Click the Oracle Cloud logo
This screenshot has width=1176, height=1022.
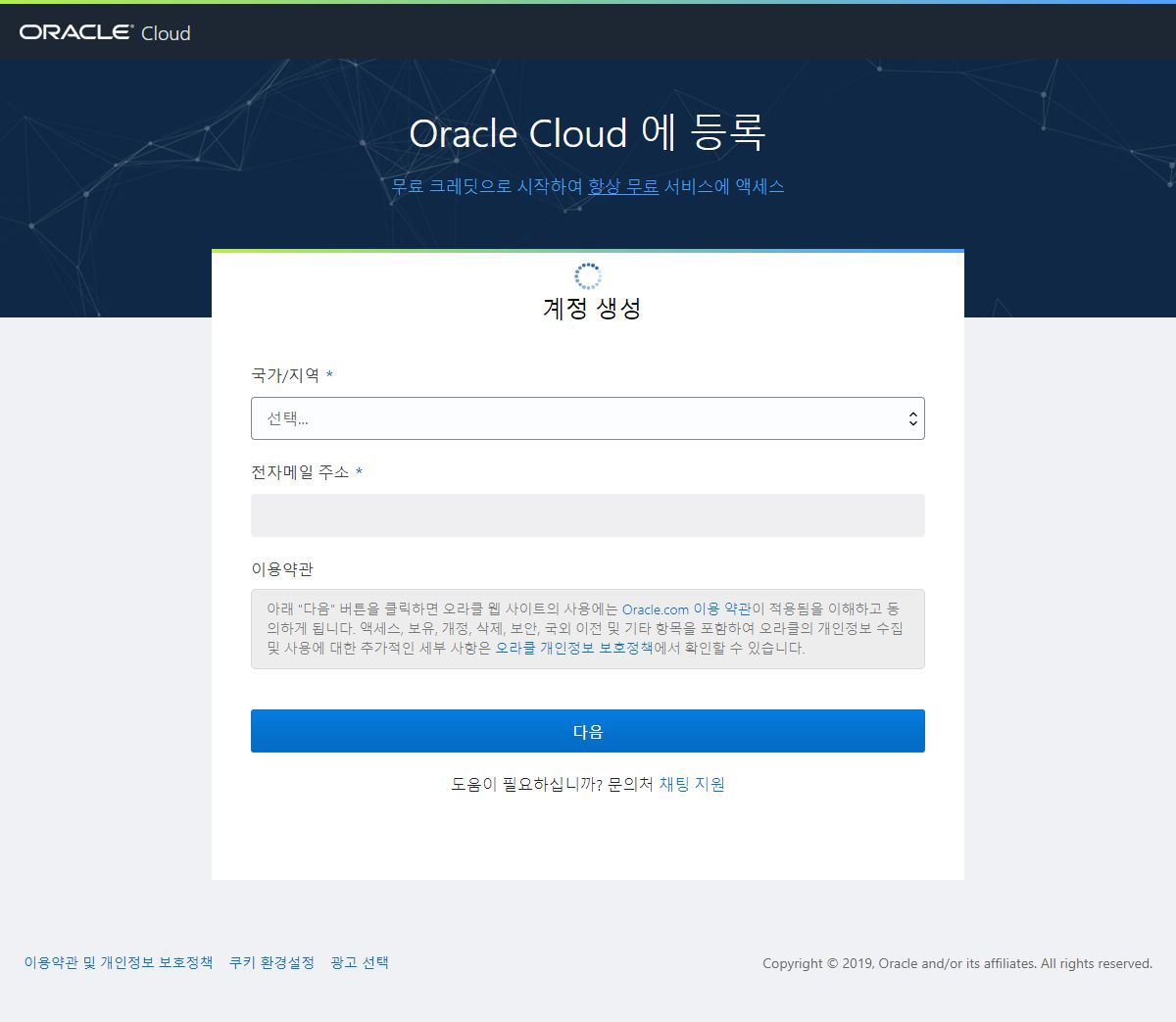tap(105, 32)
